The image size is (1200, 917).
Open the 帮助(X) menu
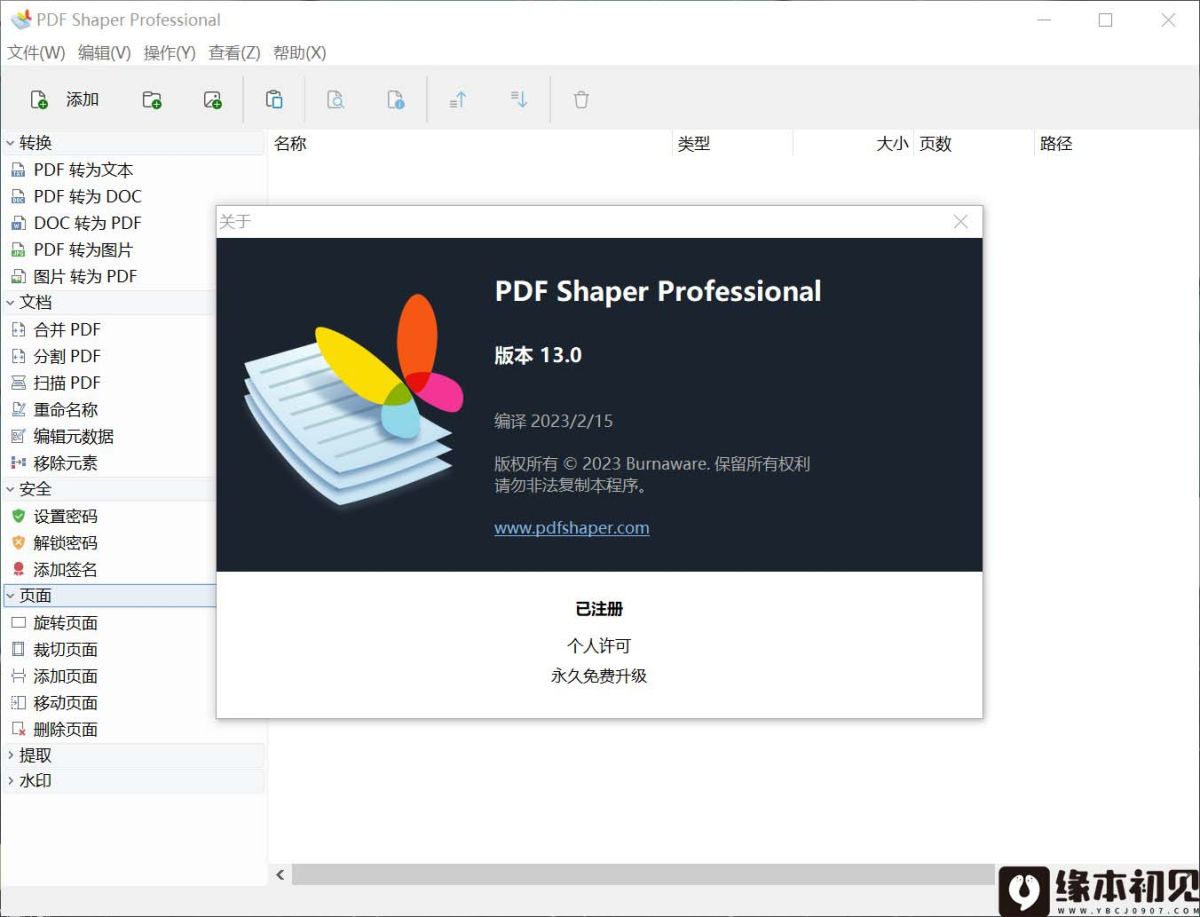coord(300,53)
